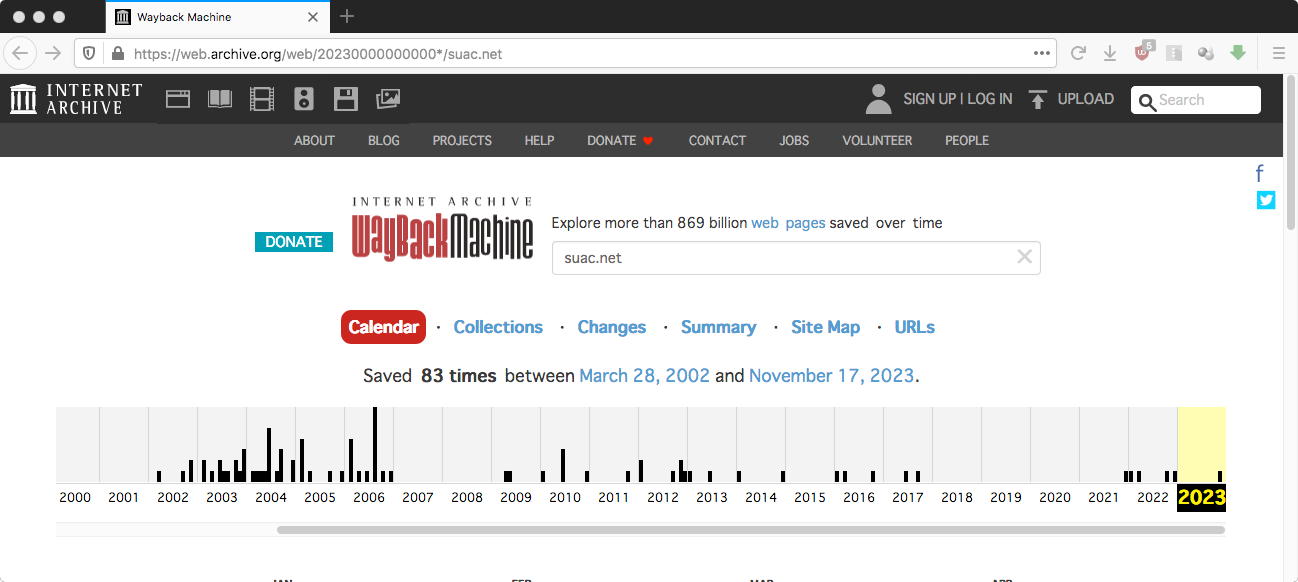Image resolution: width=1298 pixels, height=582 pixels.
Task: Reload the page
Action: coord(1078,53)
